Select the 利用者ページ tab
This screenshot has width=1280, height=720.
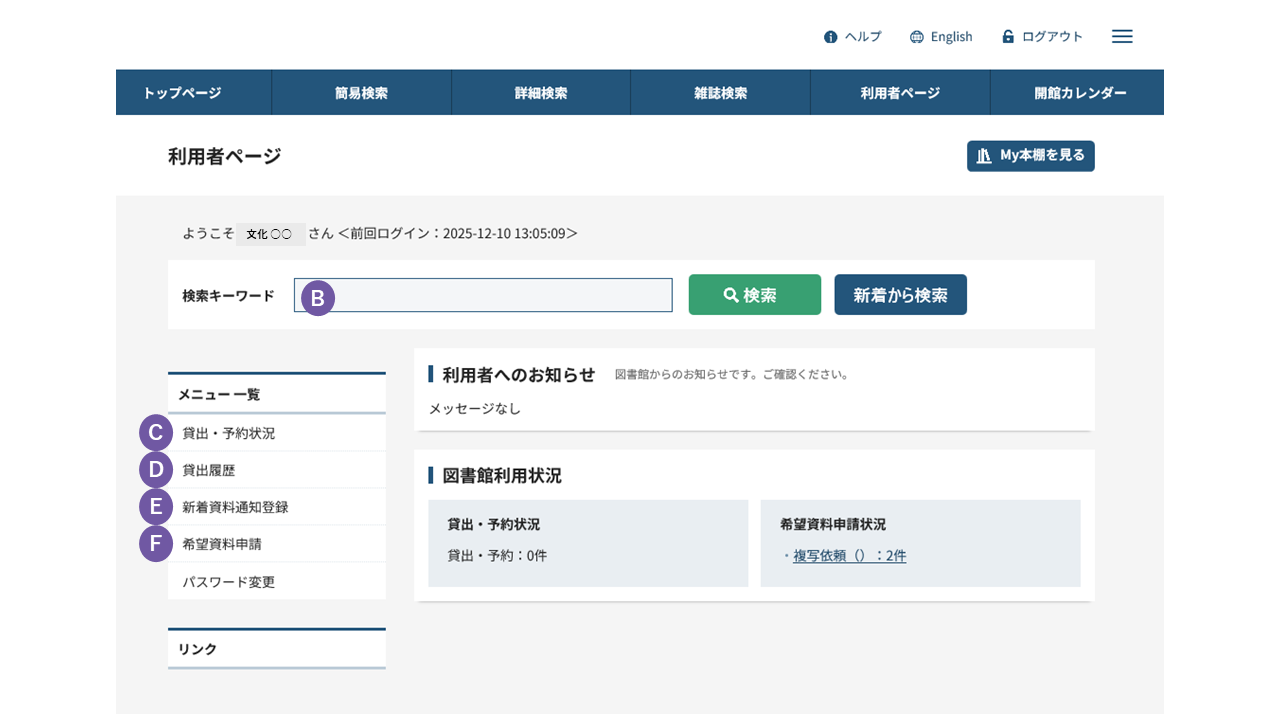[900, 93]
